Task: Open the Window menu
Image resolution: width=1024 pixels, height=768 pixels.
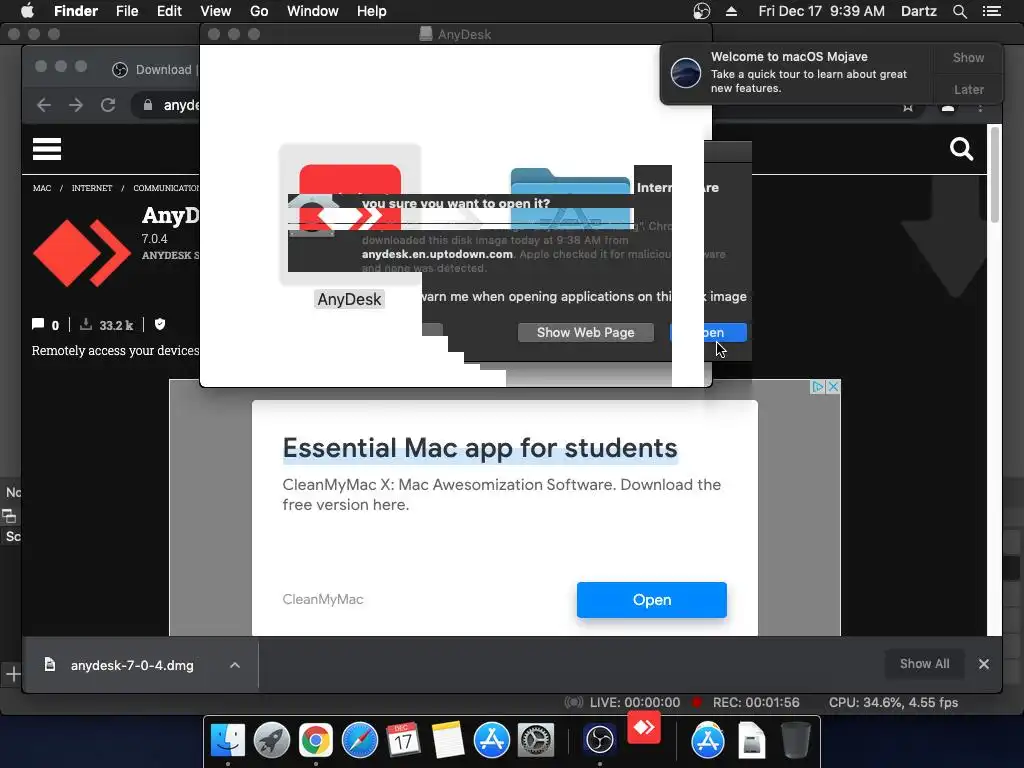Action: coord(313,11)
